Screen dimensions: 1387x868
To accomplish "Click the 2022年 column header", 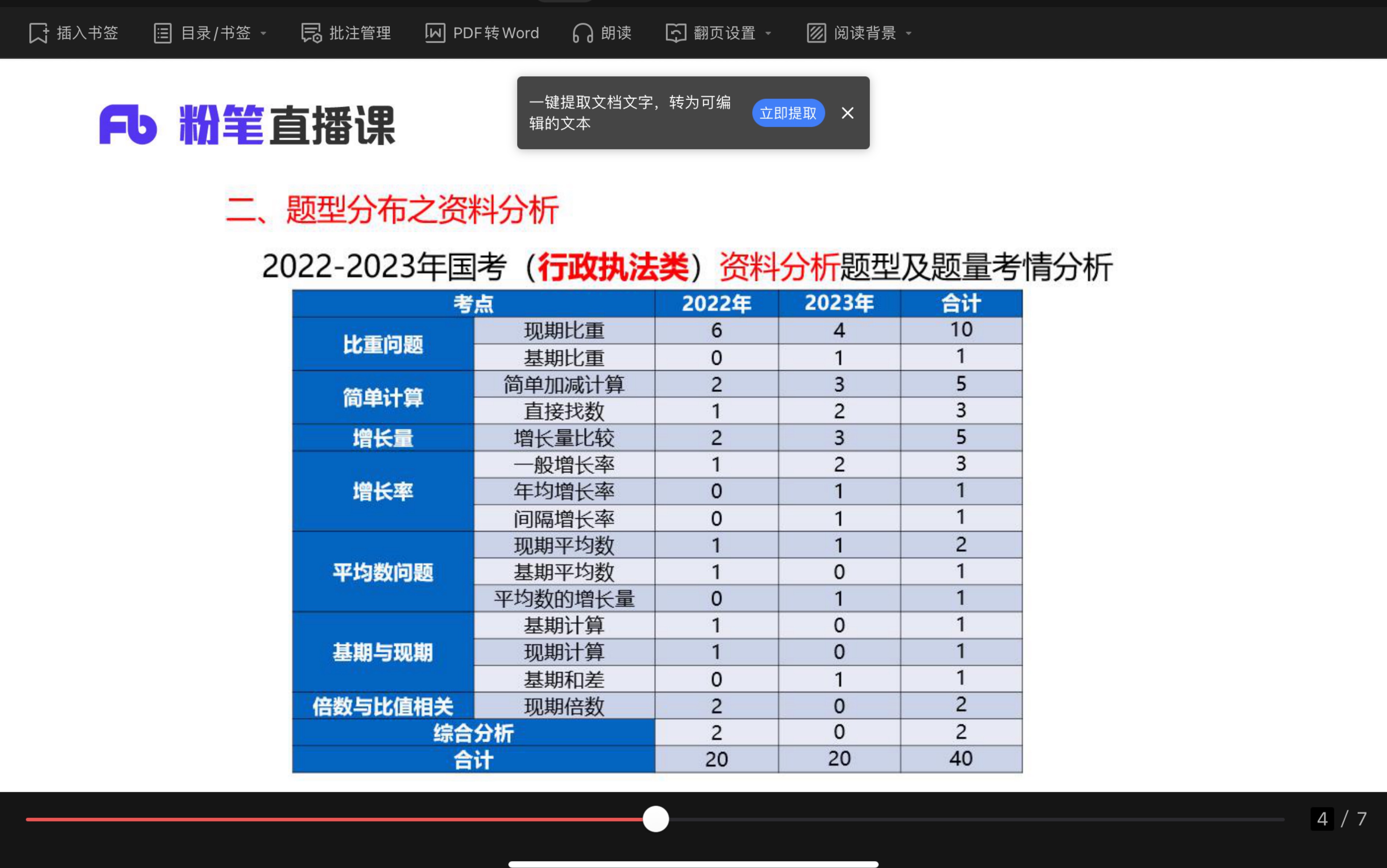I will point(716,303).
